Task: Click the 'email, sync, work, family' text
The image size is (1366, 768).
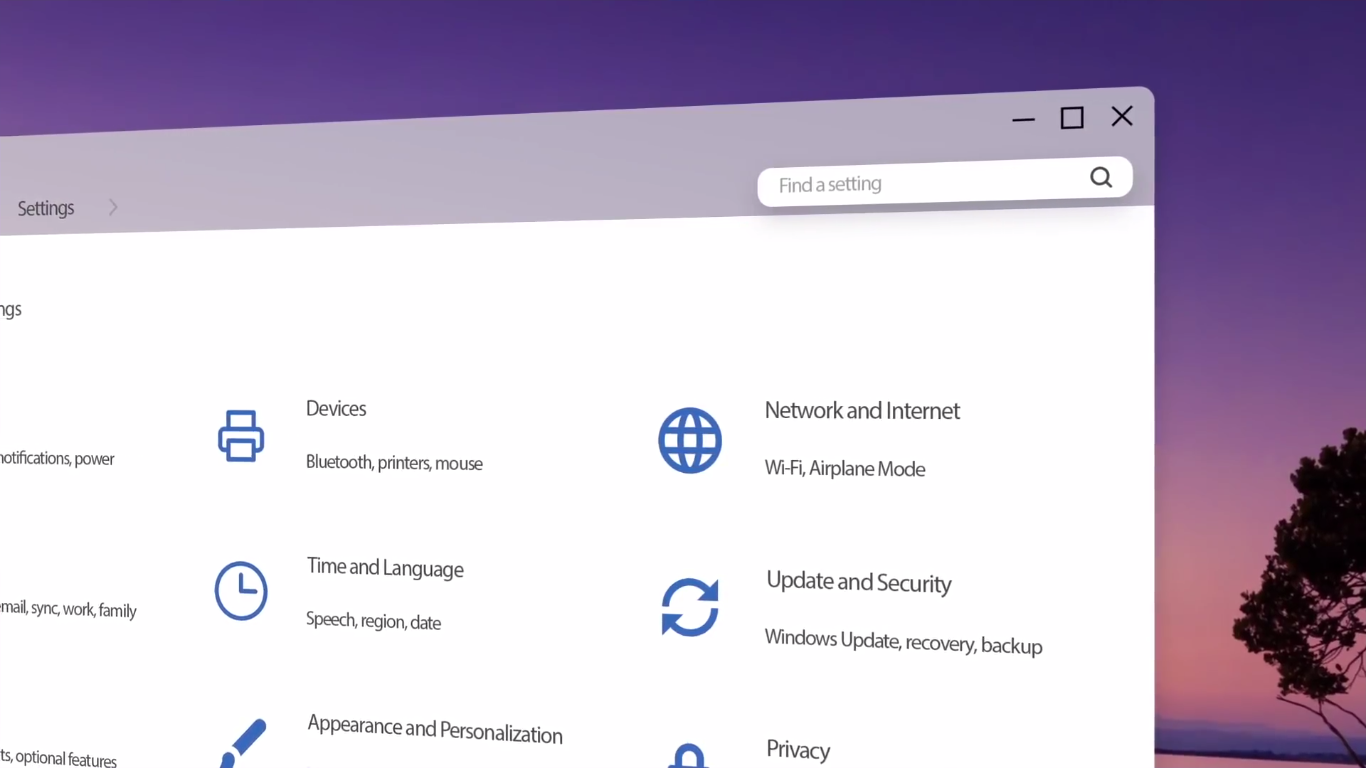Action: (68, 609)
